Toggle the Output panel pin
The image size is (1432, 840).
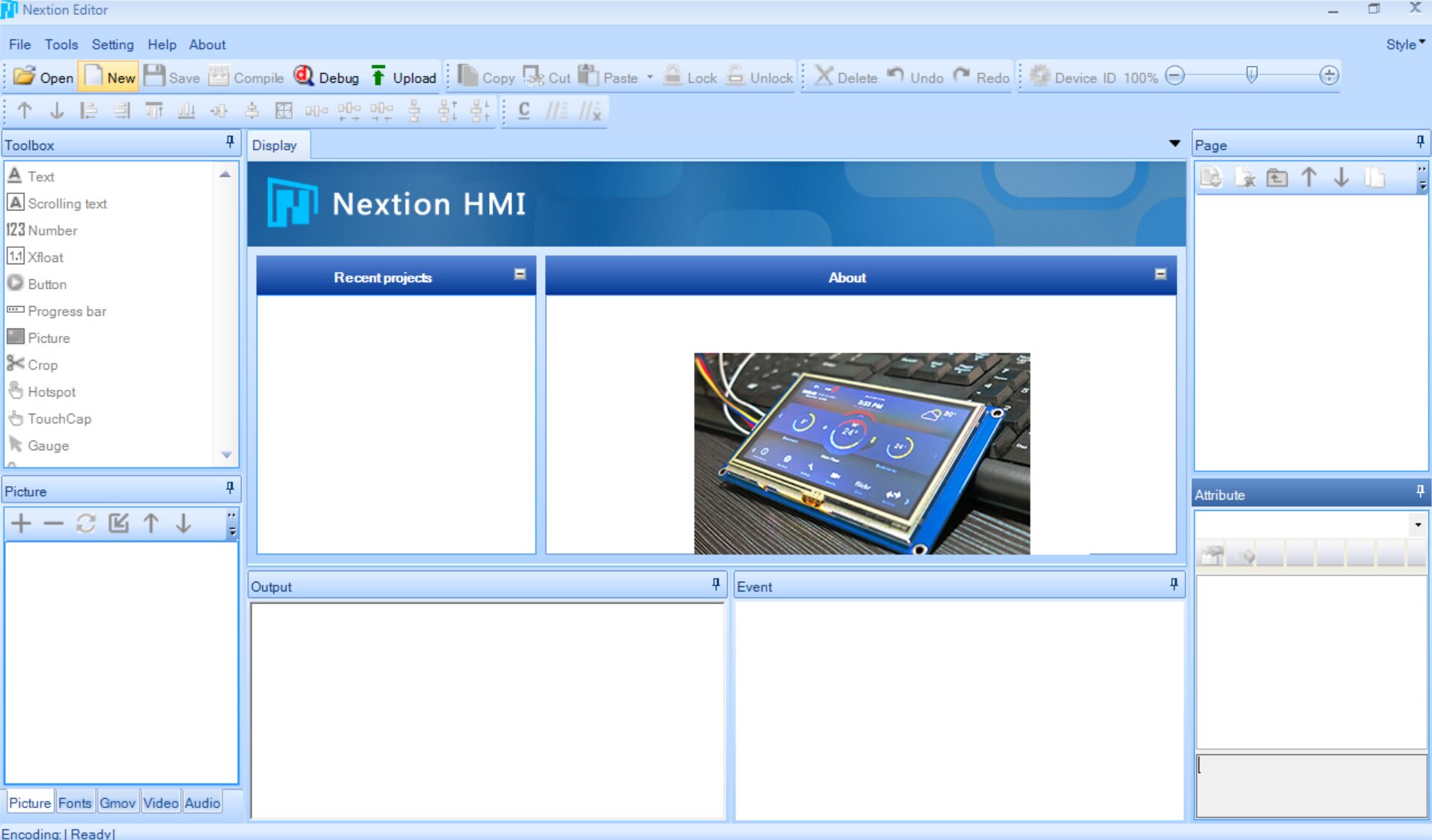tap(716, 584)
